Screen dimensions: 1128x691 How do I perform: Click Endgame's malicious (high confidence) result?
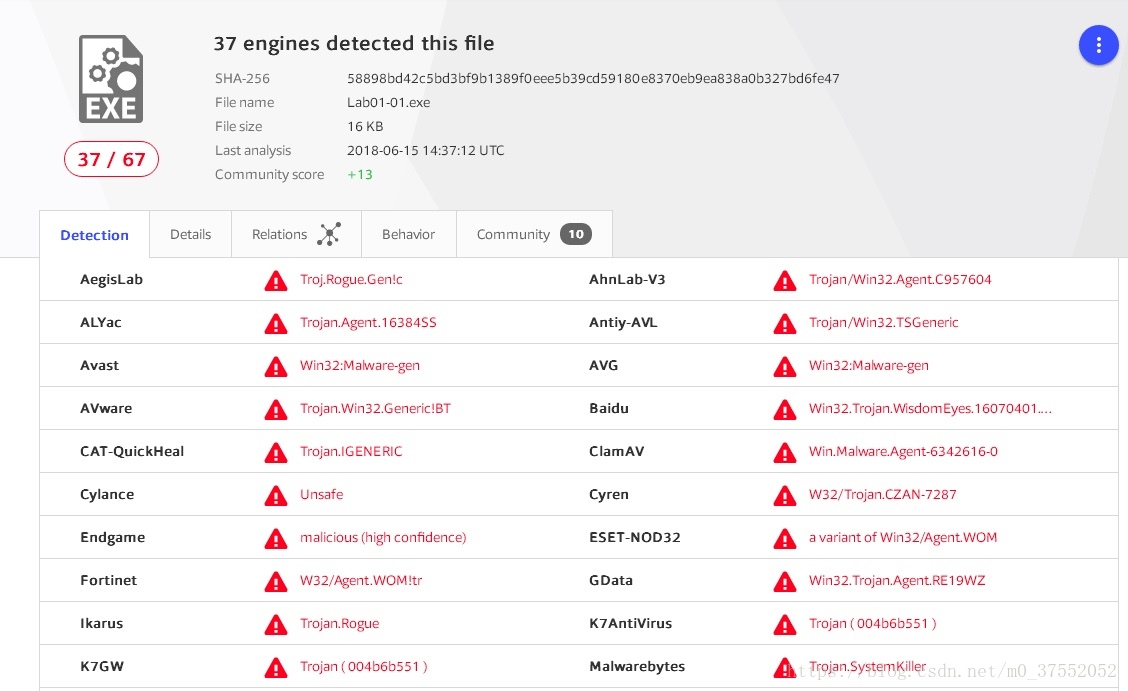pos(383,537)
